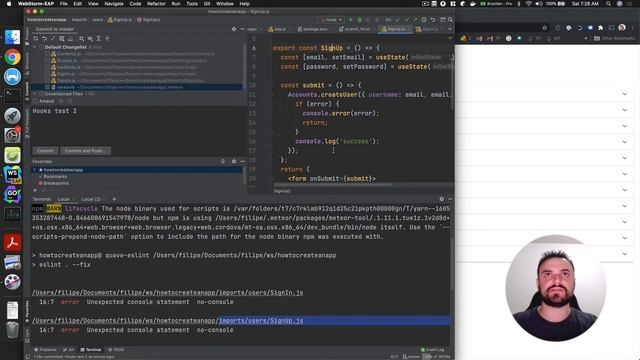Open run configuration dropdown in toolbar
This screenshot has height=360, width=640.
tap(331, 20)
